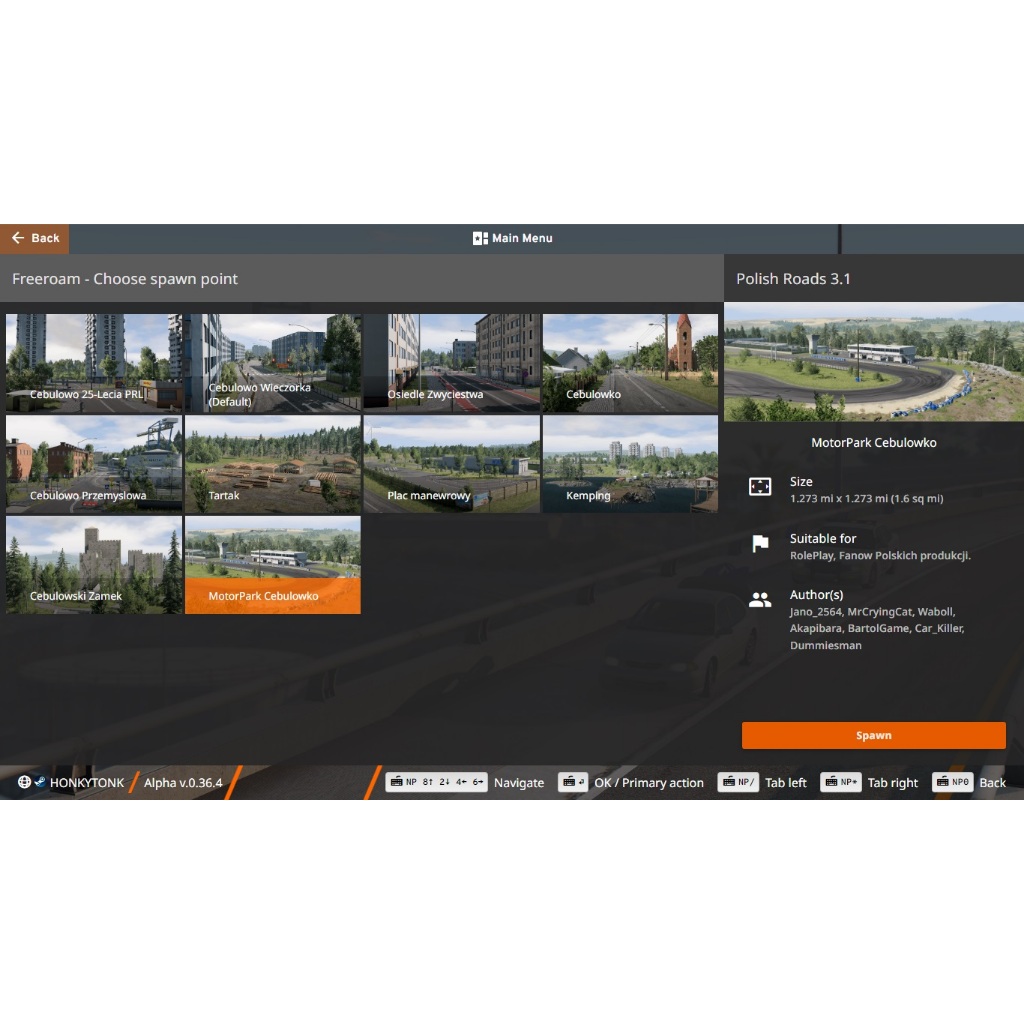The width and height of the screenshot is (1024, 1024).
Task: Select Cebulowo Wieczorka (Default) spawn point
Action: (x=273, y=363)
